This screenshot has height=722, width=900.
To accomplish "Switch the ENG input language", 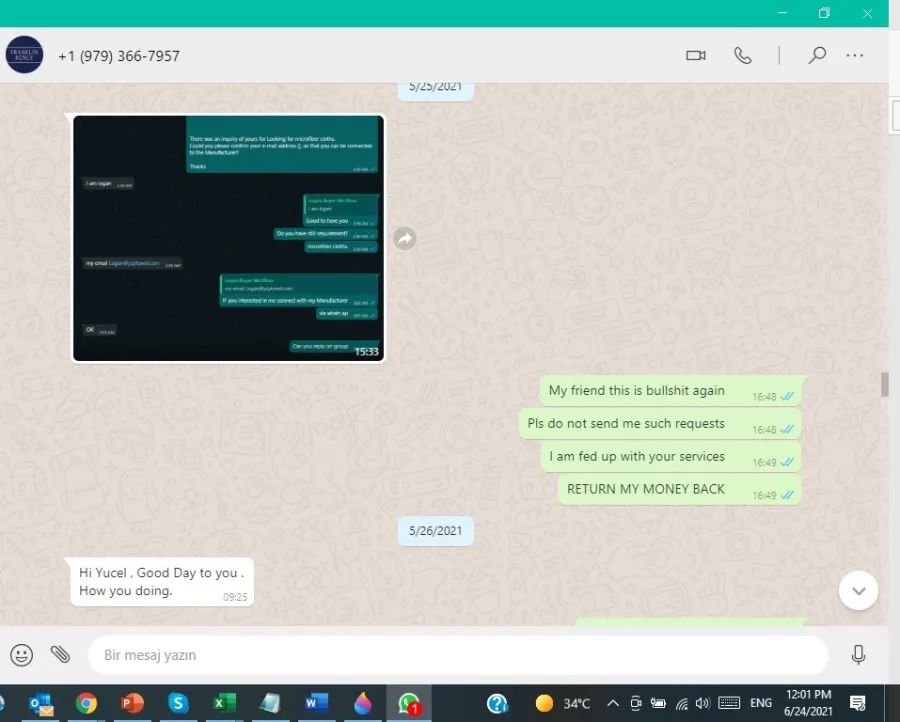I will click(x=761, y=703).
